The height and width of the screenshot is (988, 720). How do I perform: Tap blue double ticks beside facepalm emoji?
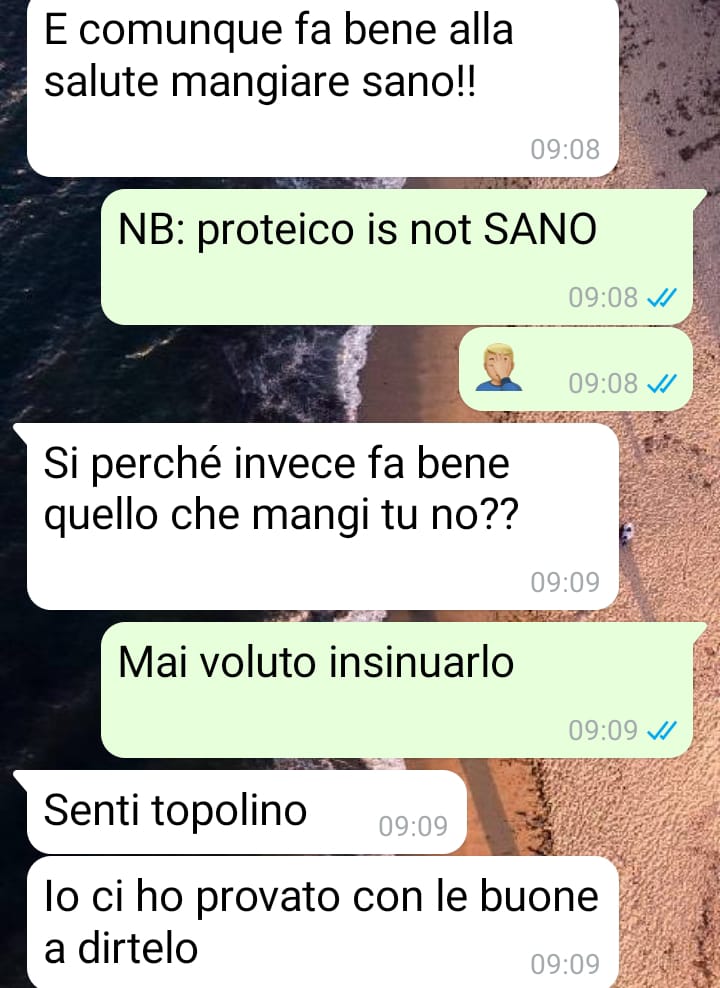(x=661, y=382)
